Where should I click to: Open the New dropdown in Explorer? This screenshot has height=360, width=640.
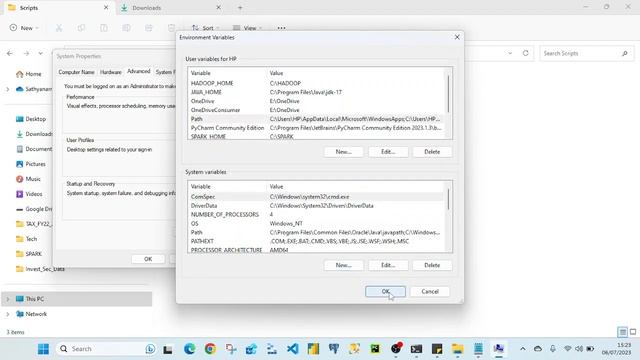pyautogui.click(x=24, y=28)
